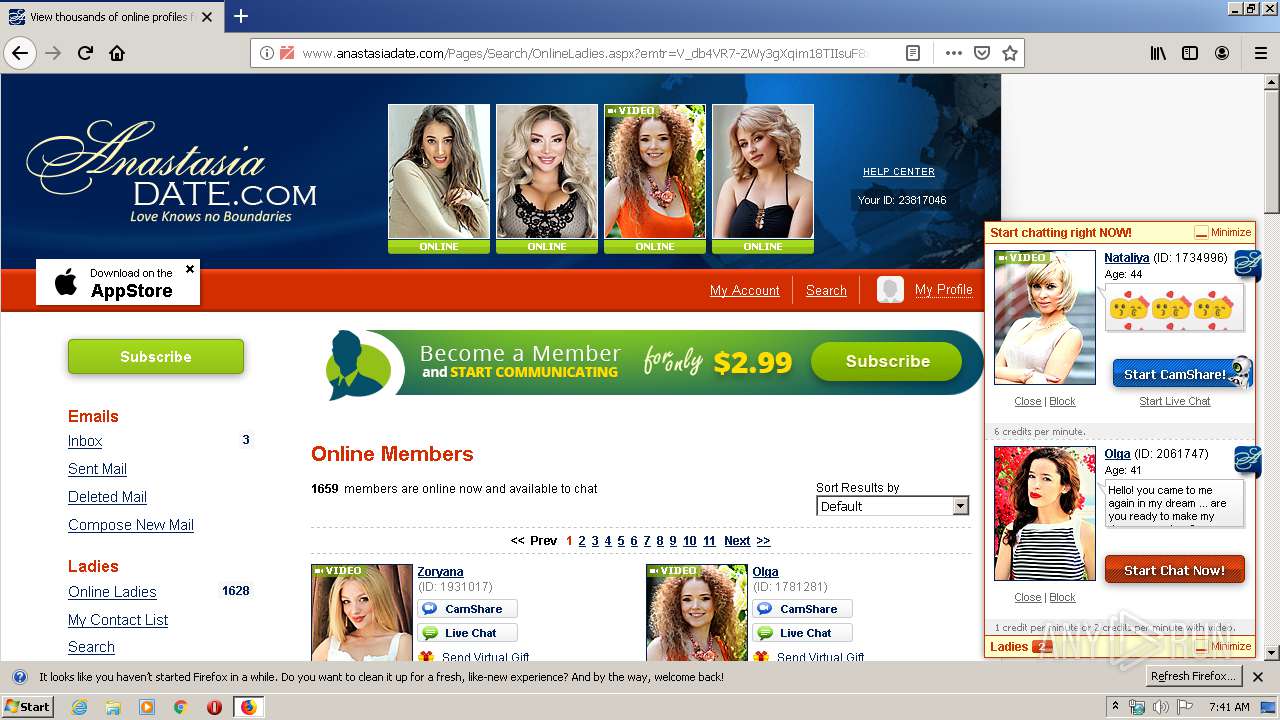Click Download on the AppStore banner
Screen dimensions: 1280x720
(118, 282)
